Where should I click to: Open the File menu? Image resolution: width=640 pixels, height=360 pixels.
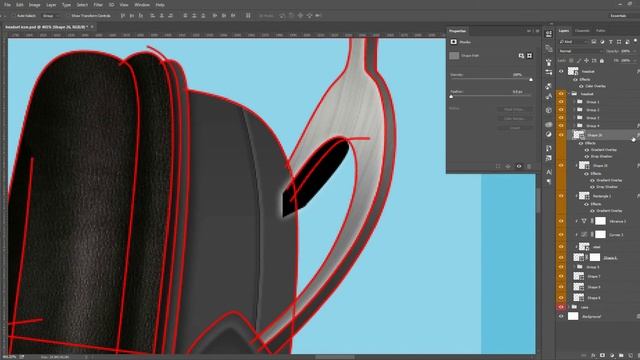7,5
